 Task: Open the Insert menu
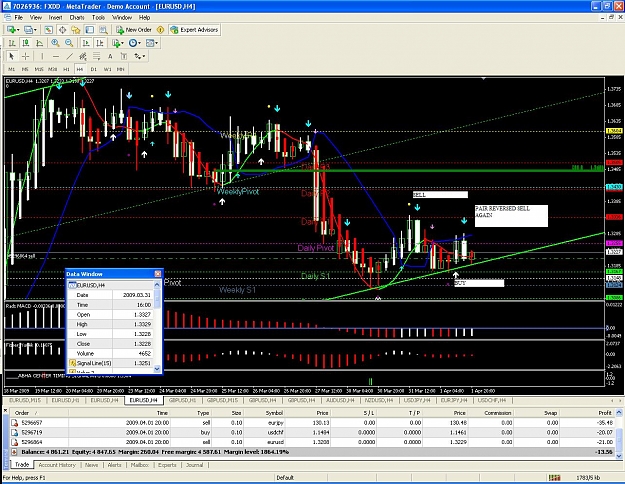(x=55, y=18)
